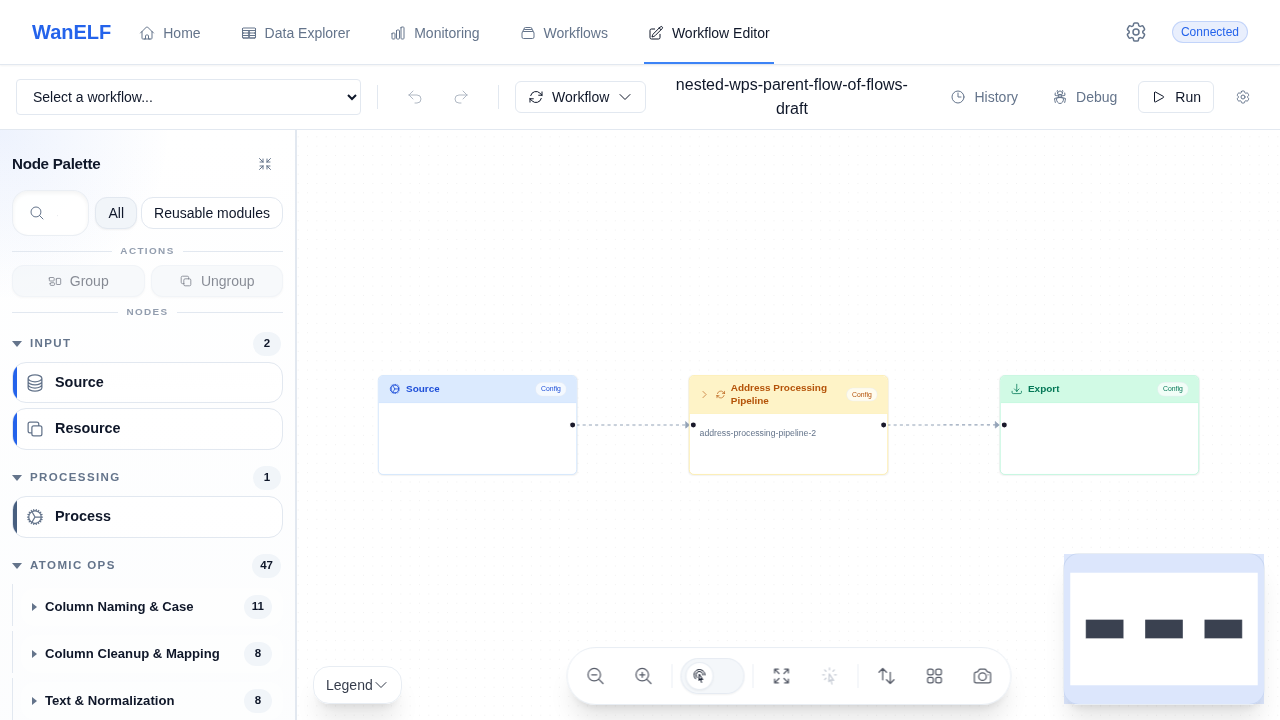The width and height of the screenshot is (1280, 720).
Task: Open the Debug panel
Action: click(x=1085, y=97)
